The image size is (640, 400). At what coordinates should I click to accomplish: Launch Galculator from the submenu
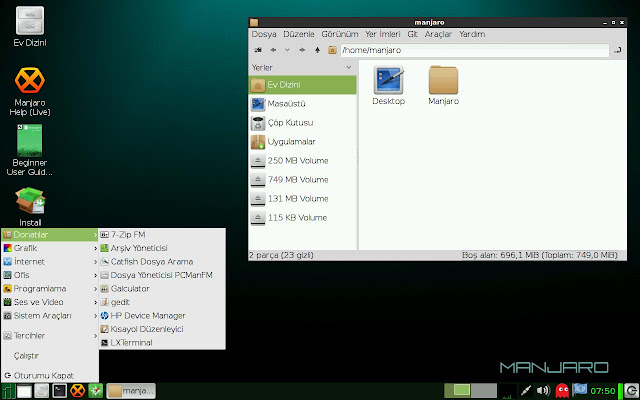click(x=162, y=289)
